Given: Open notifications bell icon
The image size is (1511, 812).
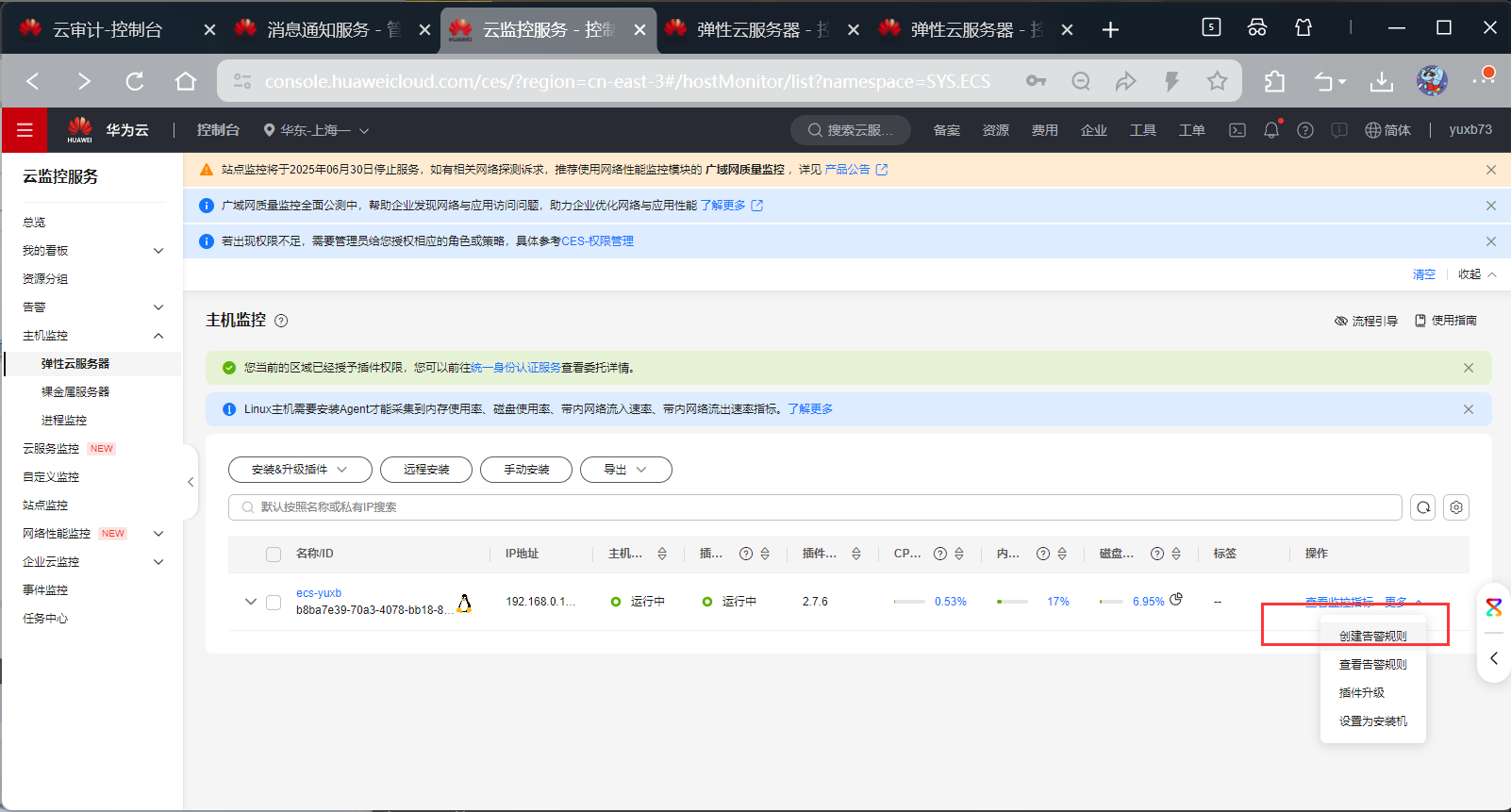Looking at the screenshot, I should (1271, 129).
